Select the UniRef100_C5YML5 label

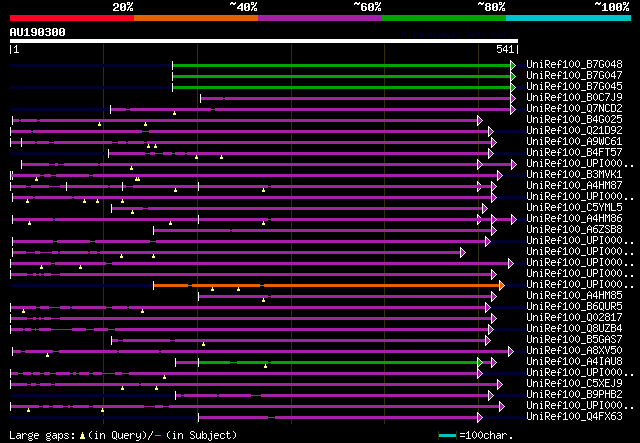(574, 208)
